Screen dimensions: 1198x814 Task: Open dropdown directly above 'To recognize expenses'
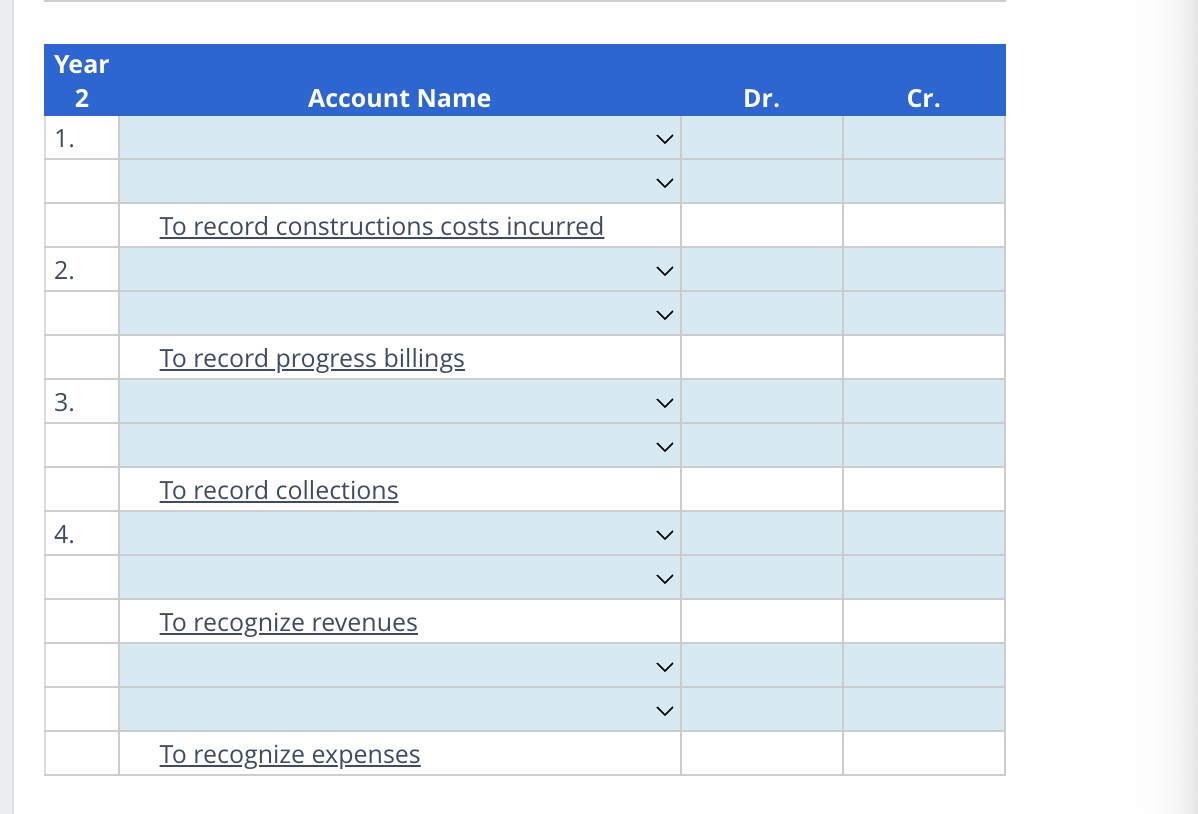click(x=400, y=710)
